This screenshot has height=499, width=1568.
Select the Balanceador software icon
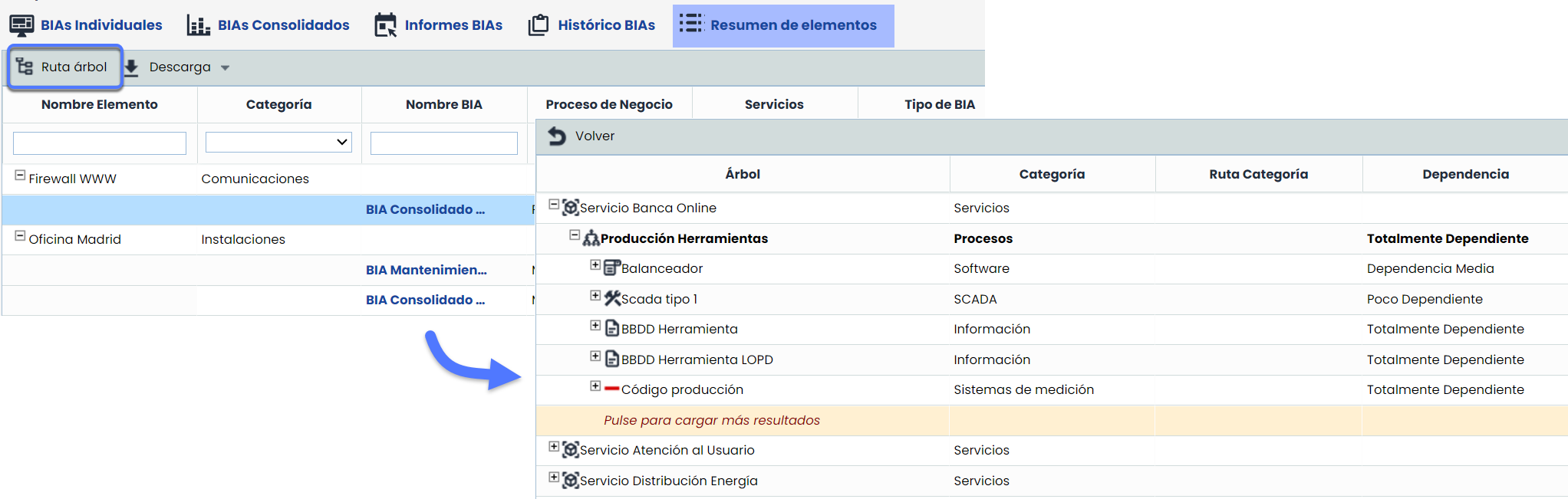click(x=611, y=268)
